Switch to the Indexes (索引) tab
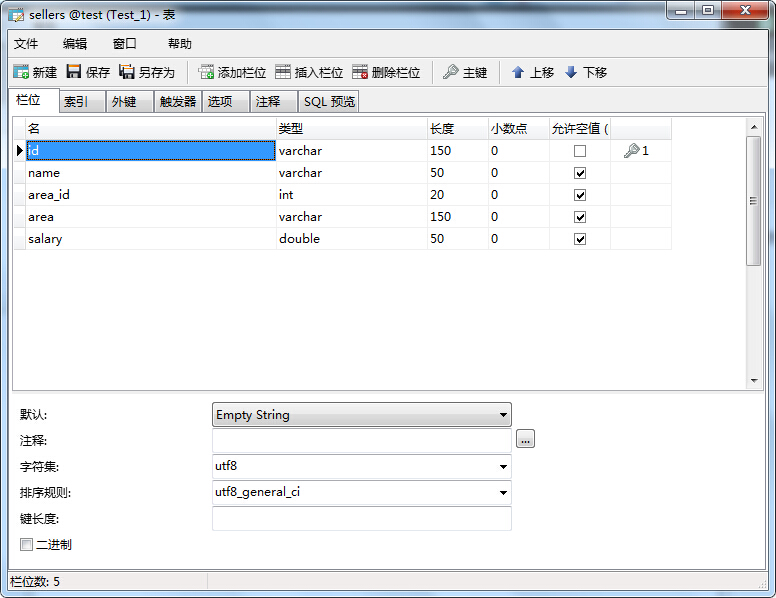The height and width of the screenshot is (598, 776). point(82,101)
